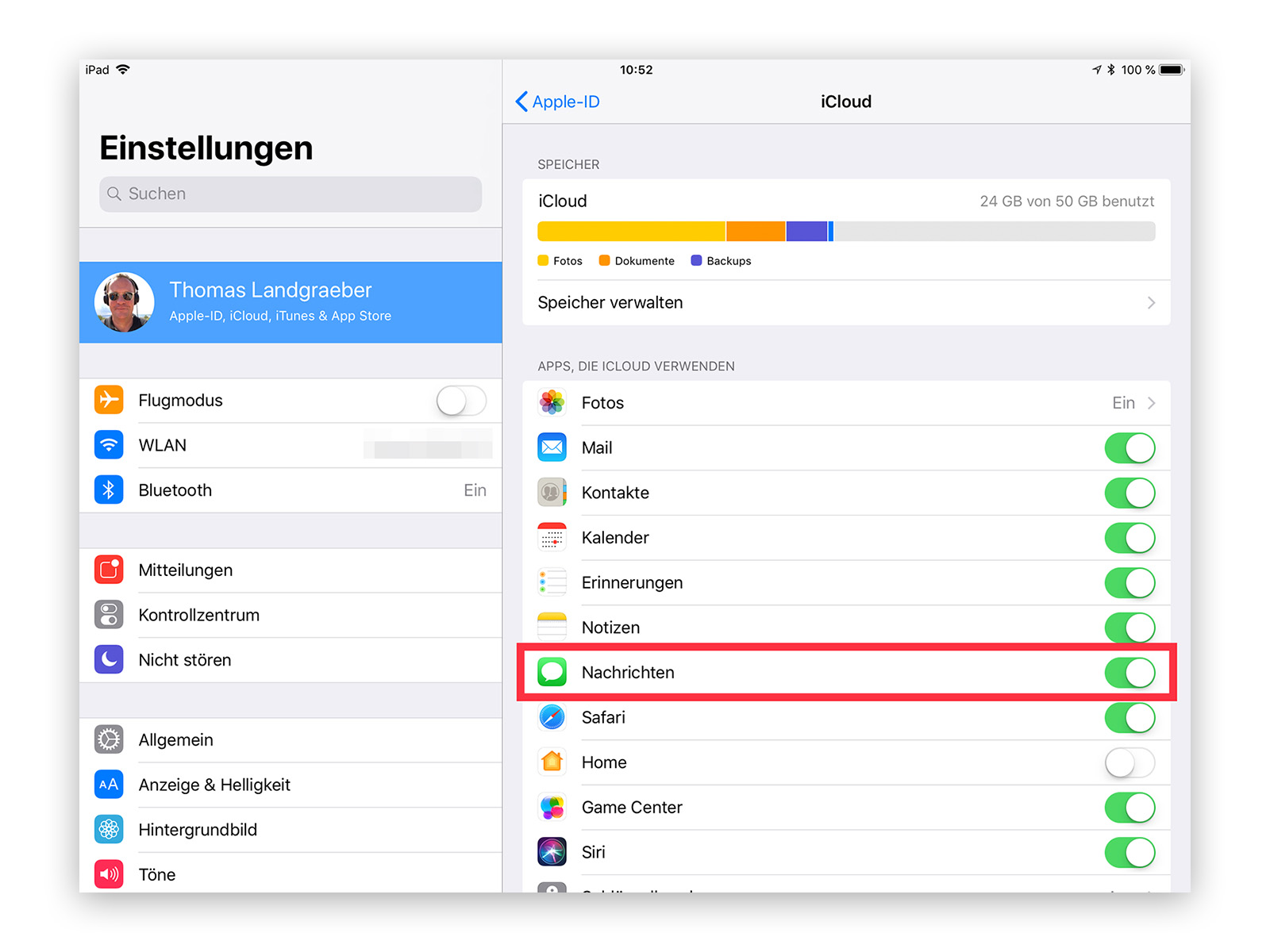Tap the Notizen notepad icon
The height and width of the screenshot is (952, 1270).
click(x=552, y=627)
